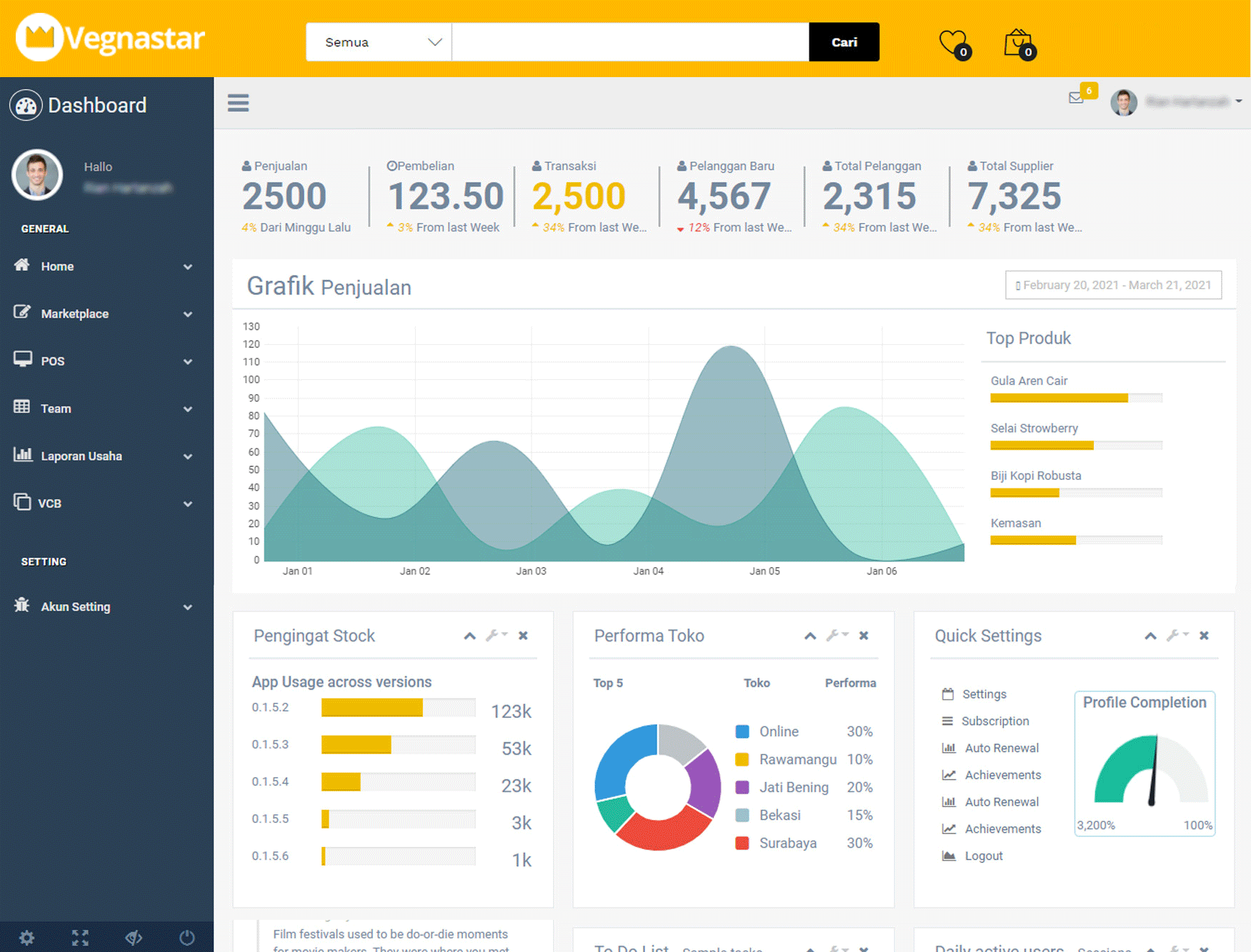Click the VCB copy icon in sidebar
The image size is (1251, 952).
(24, 503)
